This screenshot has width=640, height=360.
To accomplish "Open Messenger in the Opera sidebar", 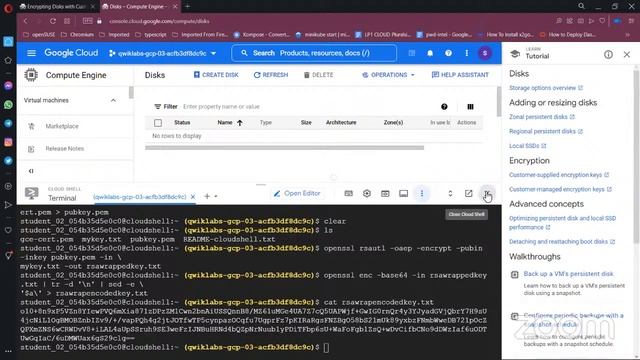I will [8, 86].
